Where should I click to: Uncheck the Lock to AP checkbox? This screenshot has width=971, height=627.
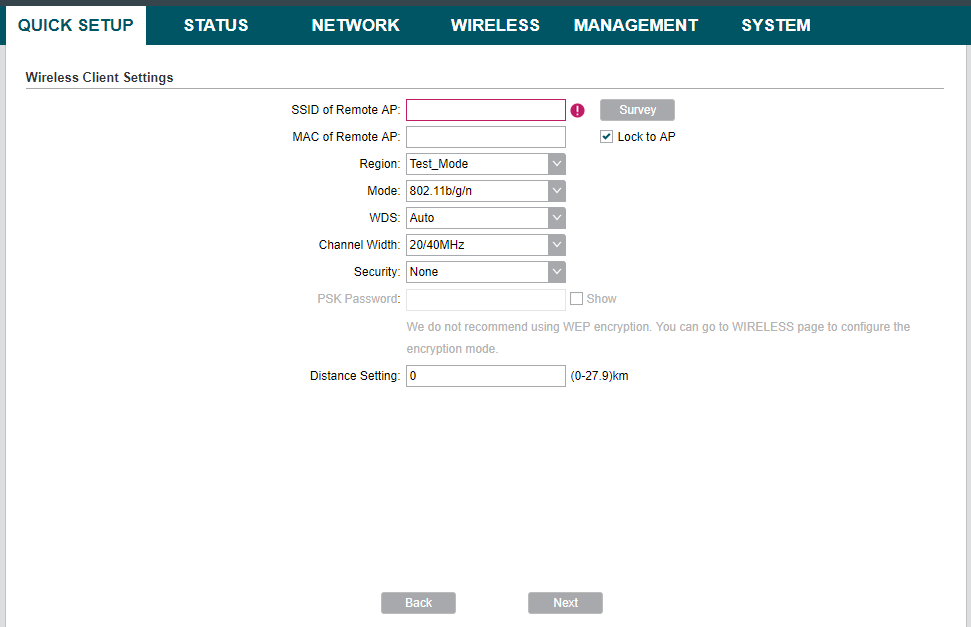(x=606, y=136)
